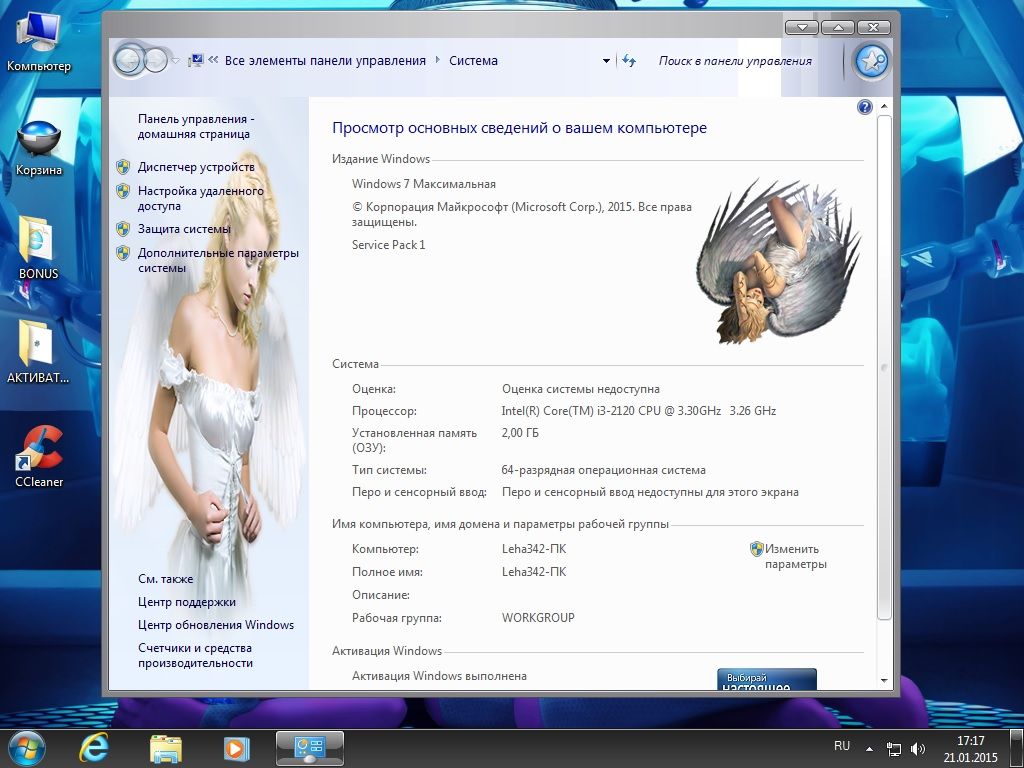This screenshot has height=768, width=1024.
Task: Click the shield icon beside 'Изменить параметры'
Action: point(757,549)
